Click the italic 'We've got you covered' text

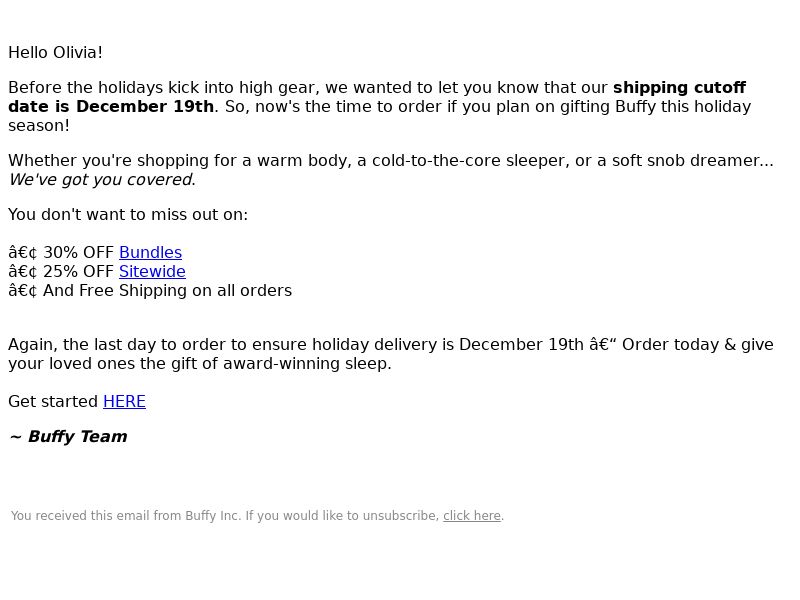101,180
